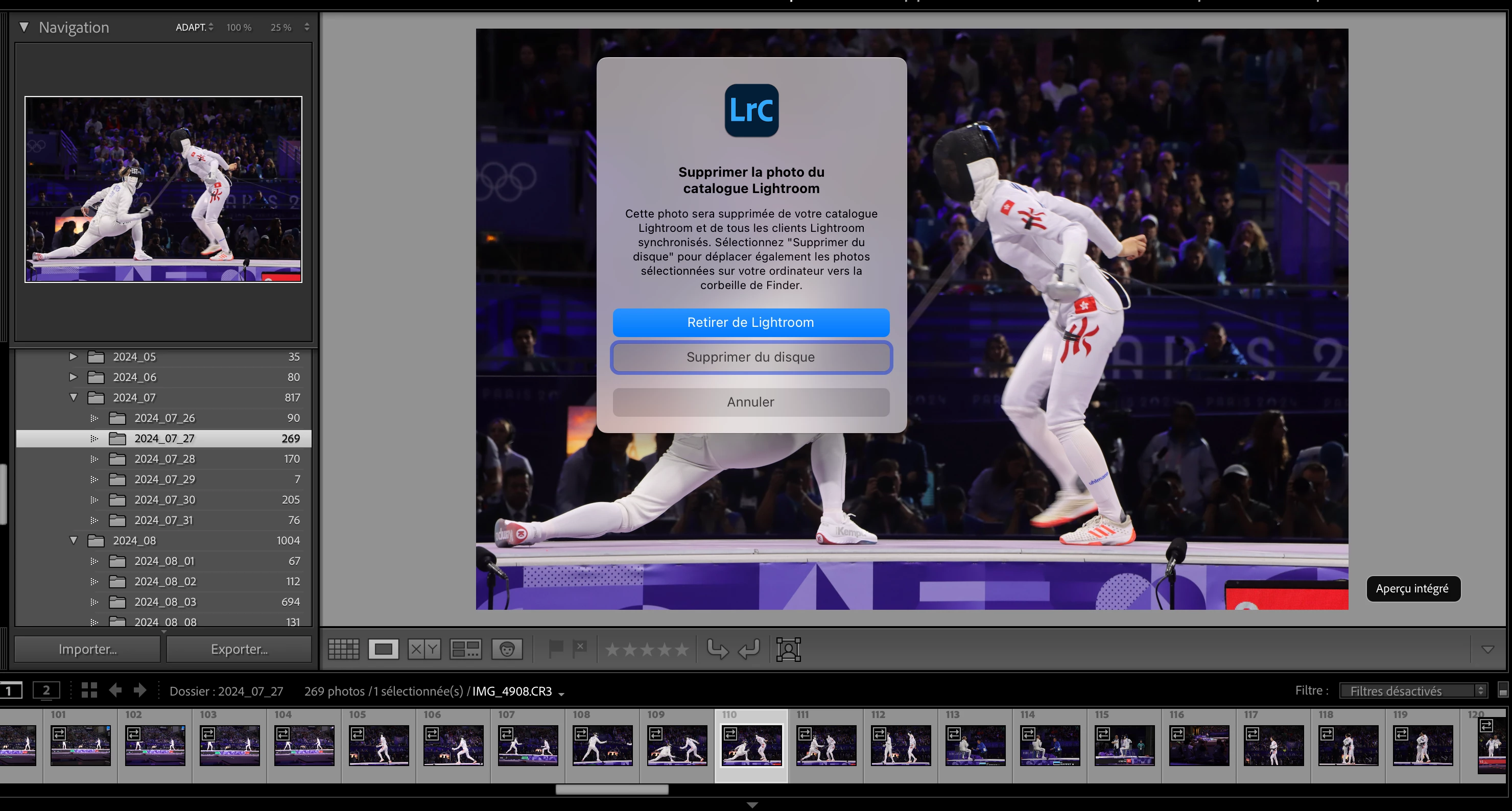The width and height of the screenshot is (1512, 811).
Task: Switch to Grid view icon
Action: point(343,649)
